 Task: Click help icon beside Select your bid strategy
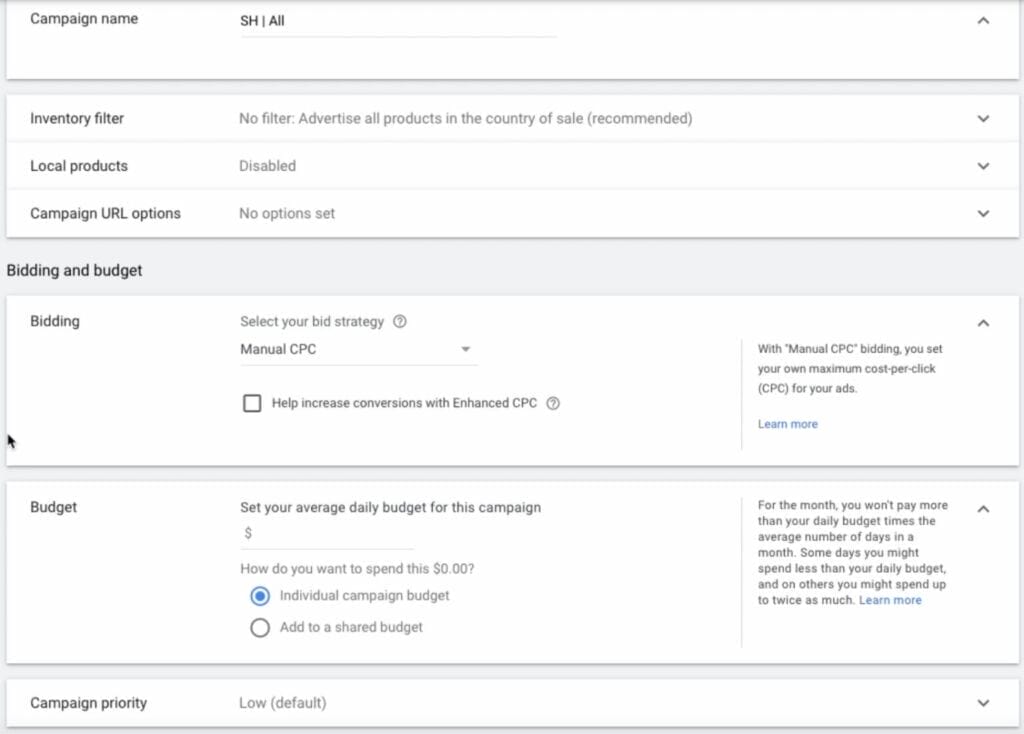[x=400, y=322]
